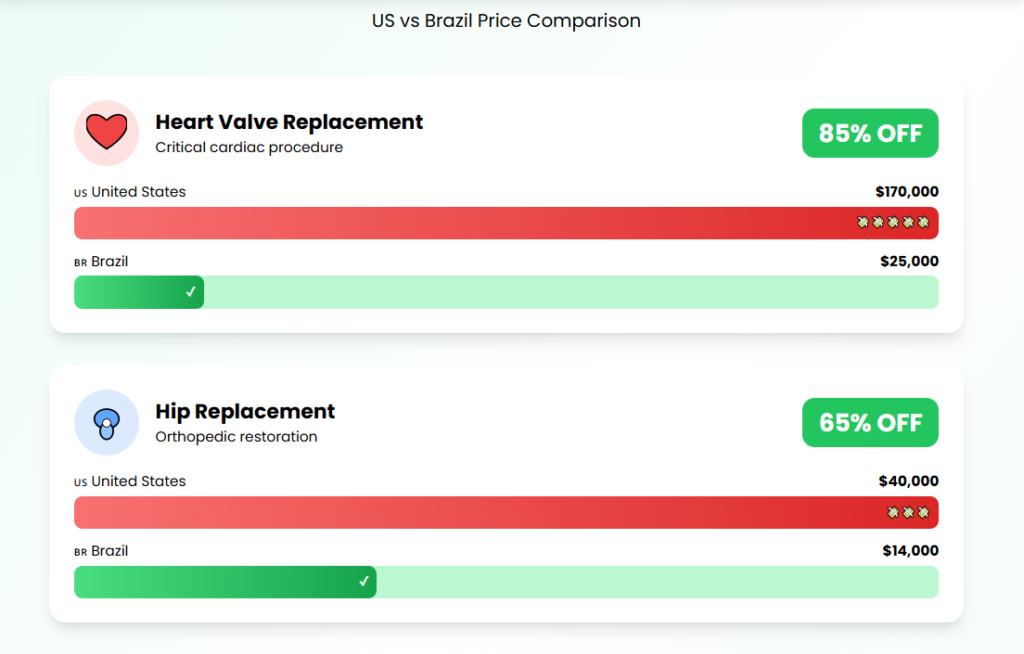Click the checkmark on the Hip Replacement Brazil bar
The height and width of the screenshot is (654, 1024).
click(364, 582)
